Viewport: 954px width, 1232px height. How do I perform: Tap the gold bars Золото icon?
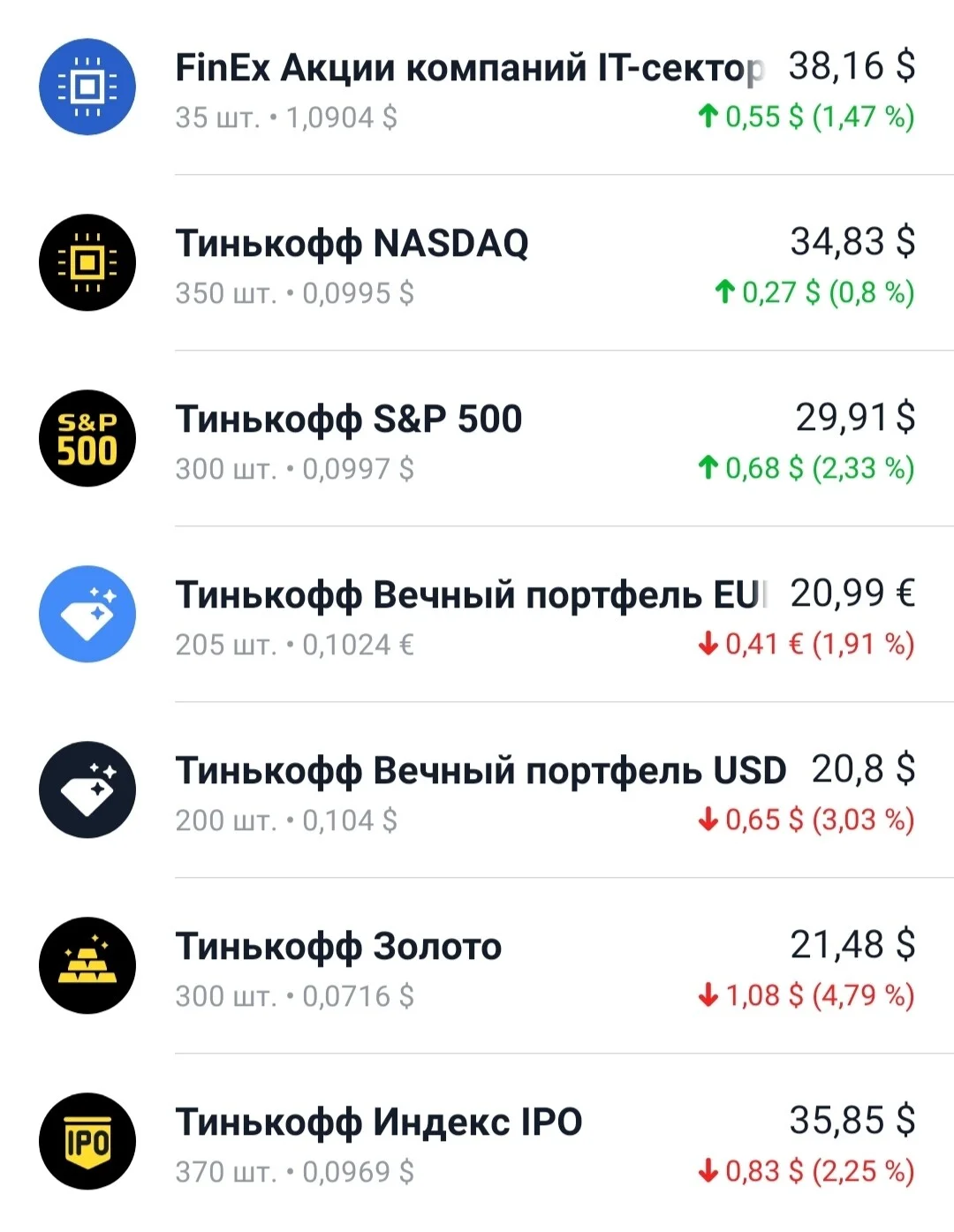click(87, 965)
